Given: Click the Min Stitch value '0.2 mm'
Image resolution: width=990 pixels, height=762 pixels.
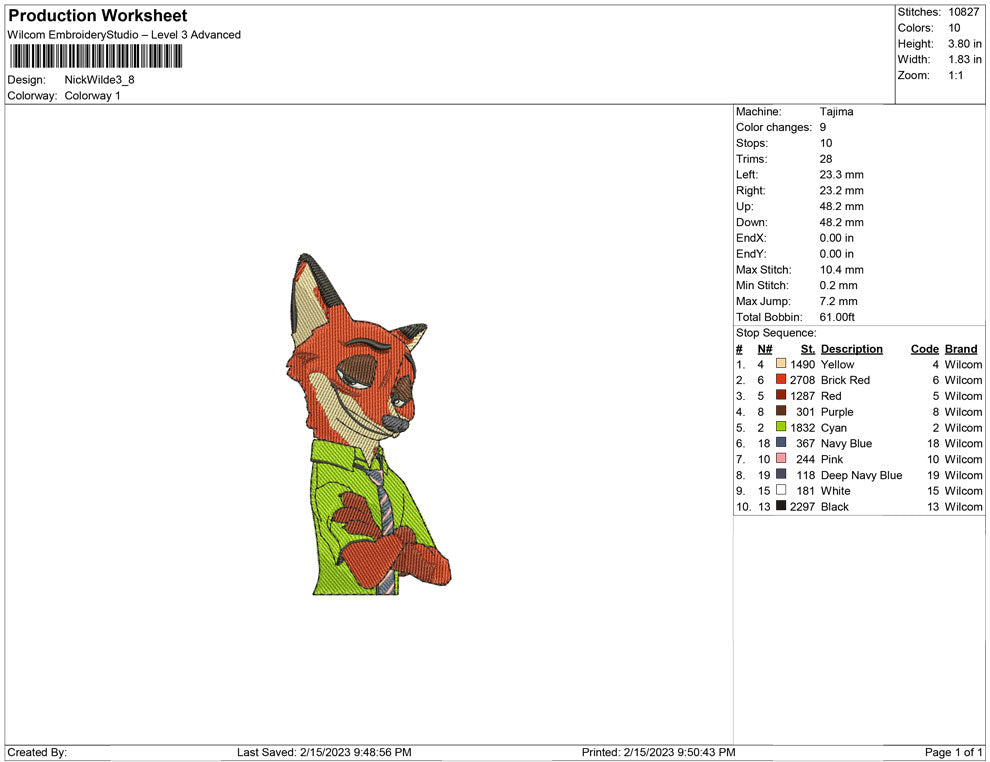Looking at the screenshot, I should (838, 285).
